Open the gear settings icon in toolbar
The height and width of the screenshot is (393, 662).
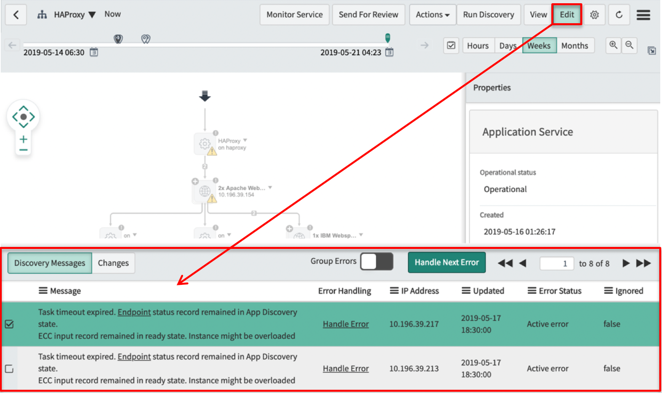tap(594, 15)
